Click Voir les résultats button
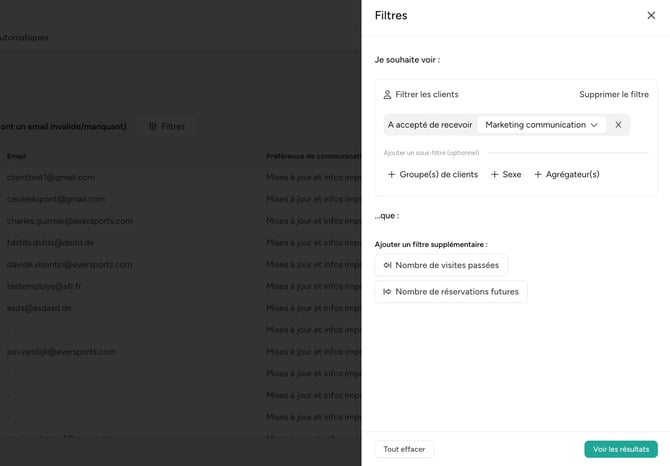The width and height of the screenshot is (670, 466). (621, 449)
